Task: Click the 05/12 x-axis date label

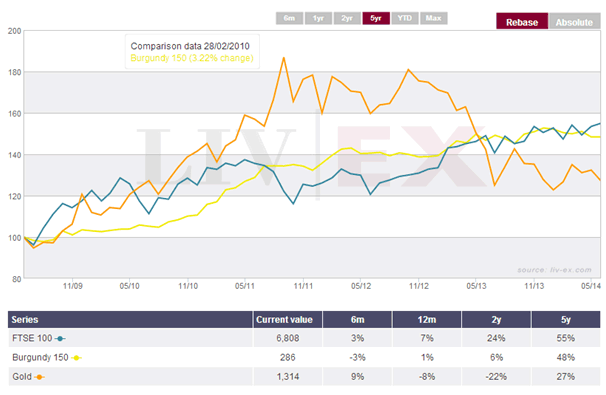Action: click(361, 286)
